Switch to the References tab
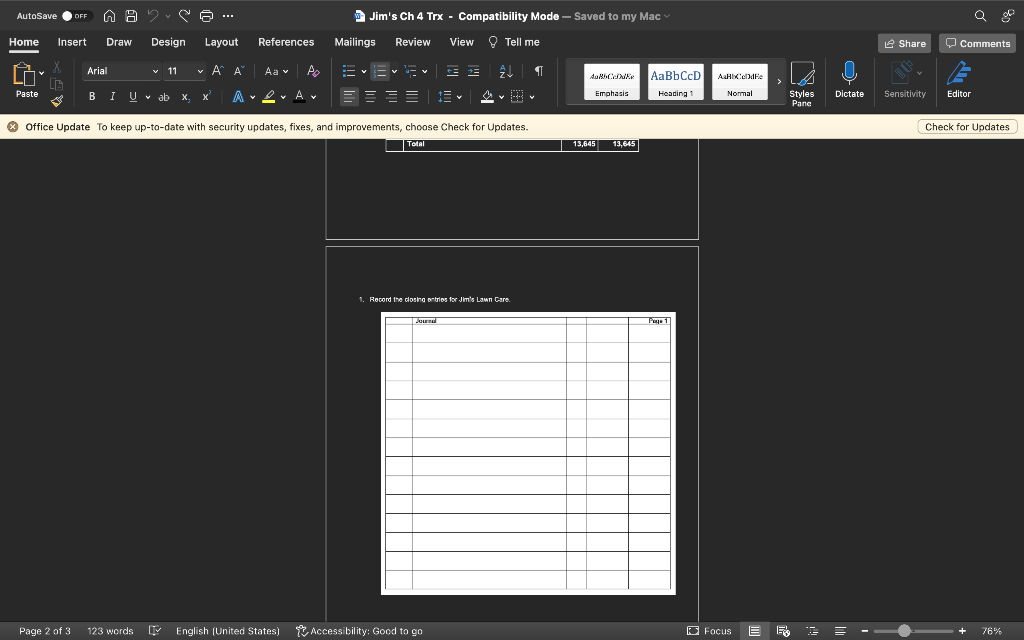This screenshot has height=640, width=1024. [x=286, y=42]
